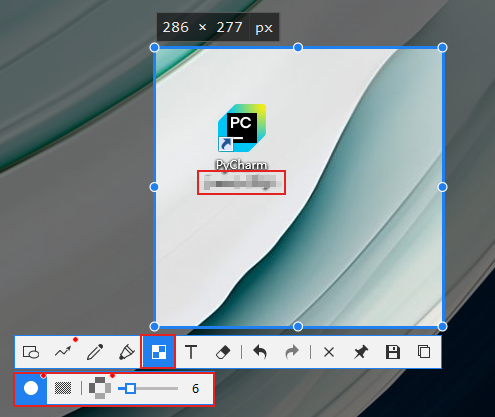
Task: Select the eraser tool
Action: (223, 352)
